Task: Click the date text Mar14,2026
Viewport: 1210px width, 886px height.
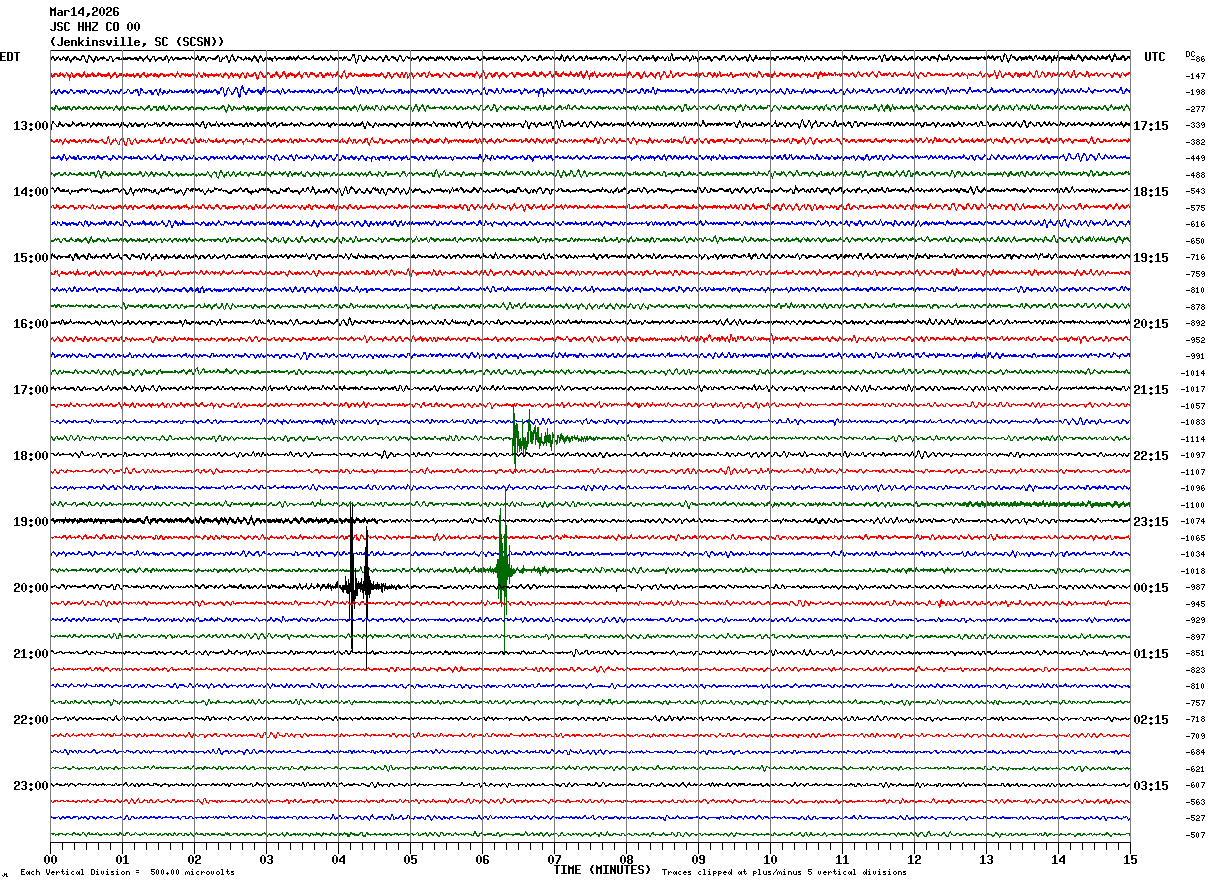Action: [84, 12]
